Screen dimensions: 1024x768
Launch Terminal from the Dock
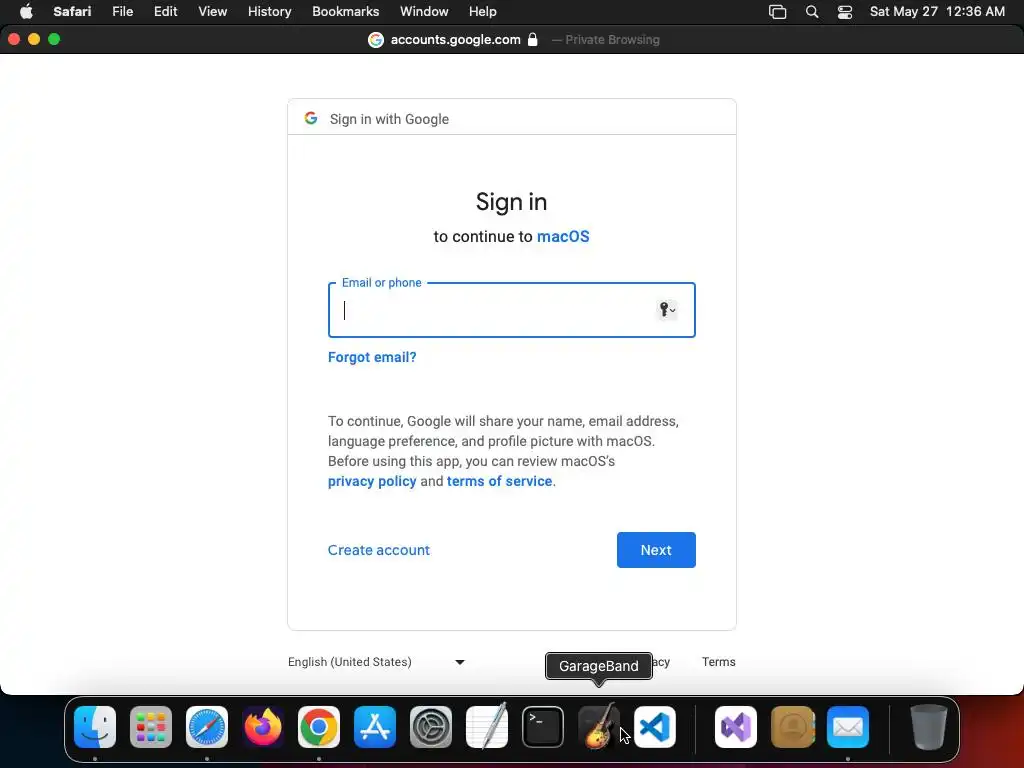coord(543,727)
